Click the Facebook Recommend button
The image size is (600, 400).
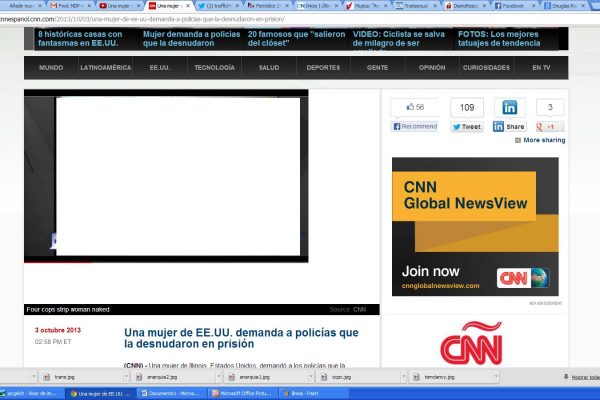click(x=415, y=127)
